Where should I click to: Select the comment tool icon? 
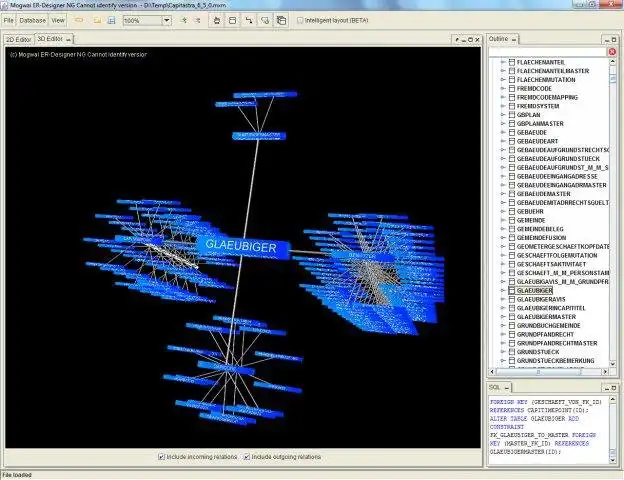pyautogui.click(x=265, y=20)
